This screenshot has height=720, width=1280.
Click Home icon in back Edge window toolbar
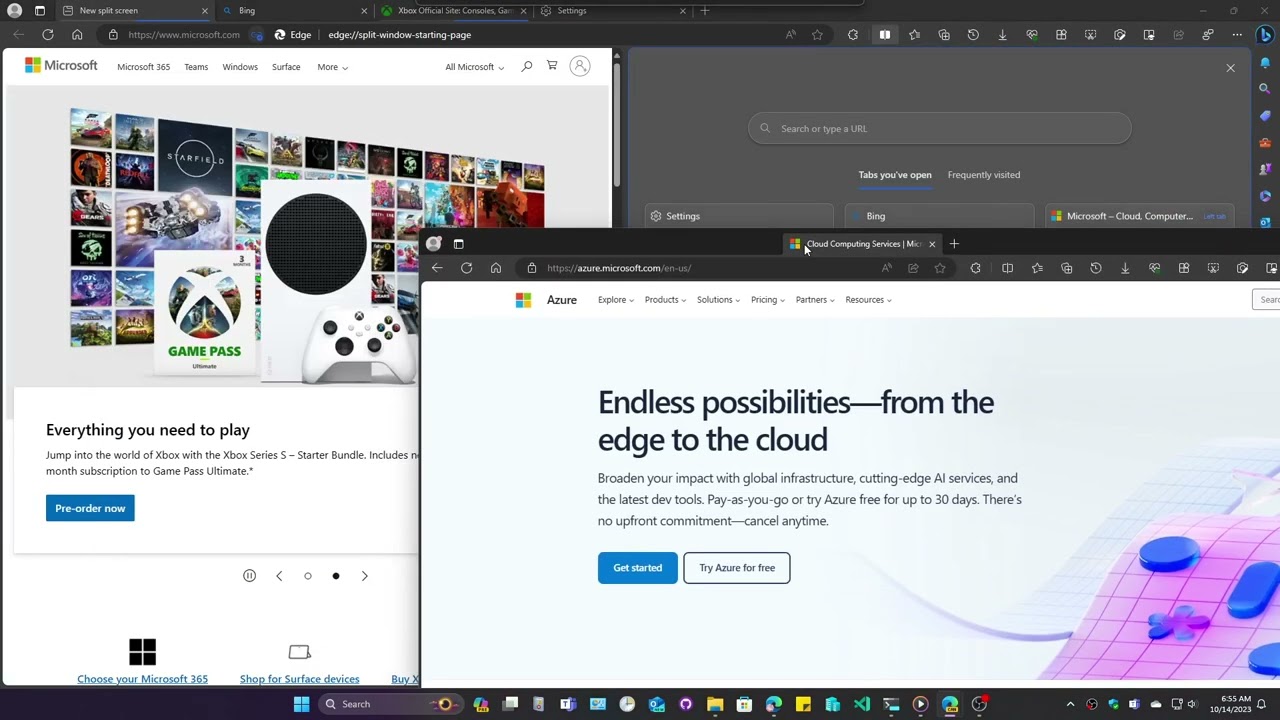coord(77,35)
